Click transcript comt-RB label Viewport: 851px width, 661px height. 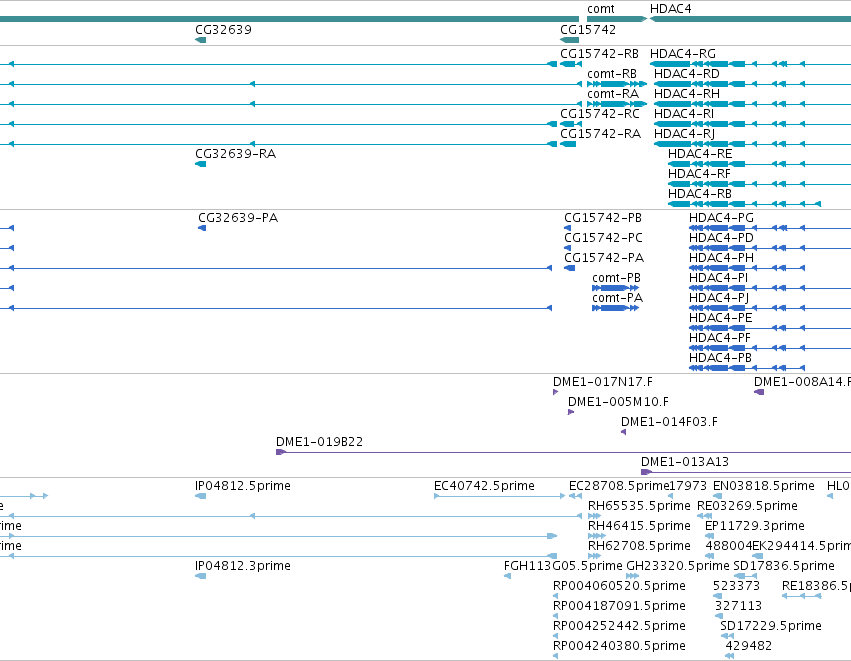coord(612,74)
